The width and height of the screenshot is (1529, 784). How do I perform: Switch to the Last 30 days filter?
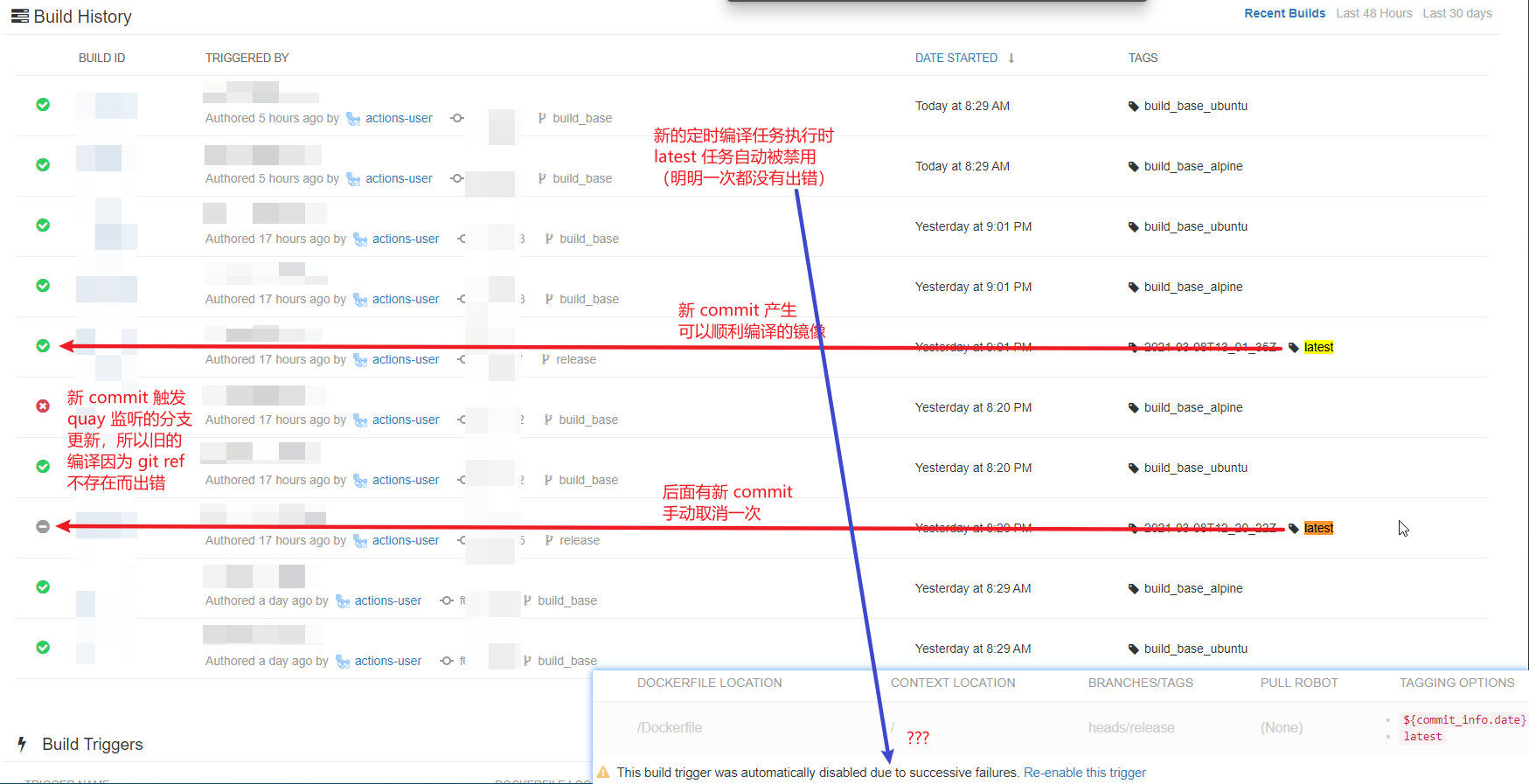1457,13
